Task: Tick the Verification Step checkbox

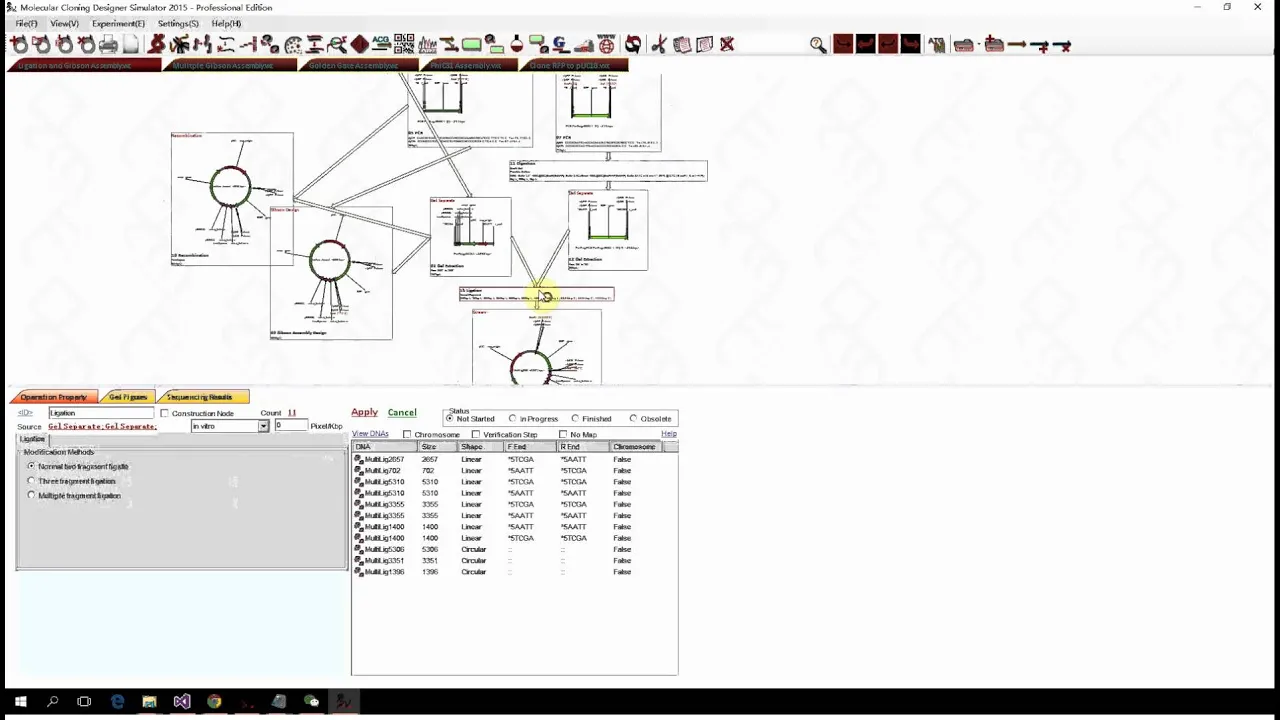Action: point(476,435)
